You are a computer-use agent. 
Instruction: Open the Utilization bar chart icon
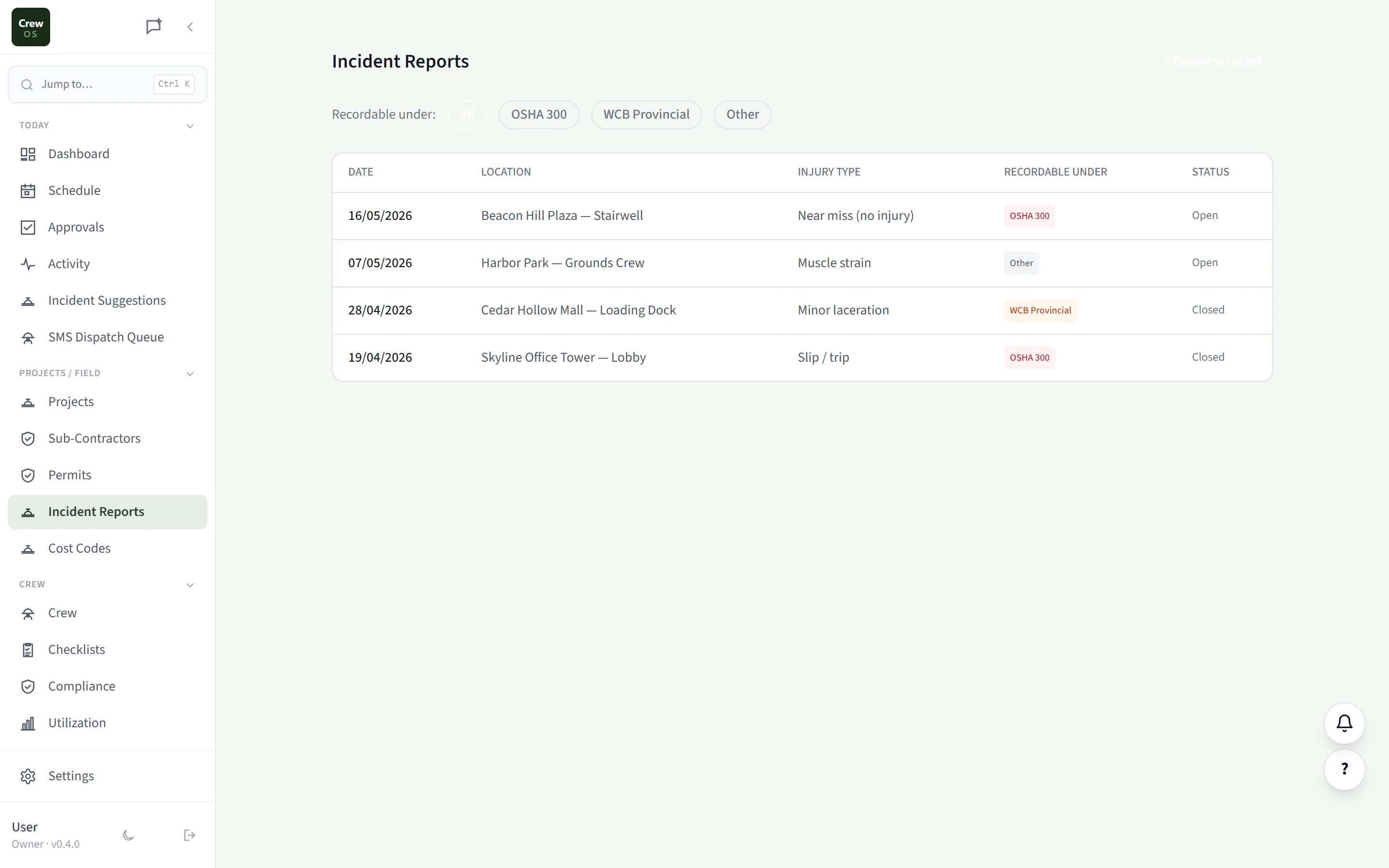(28, 723)
